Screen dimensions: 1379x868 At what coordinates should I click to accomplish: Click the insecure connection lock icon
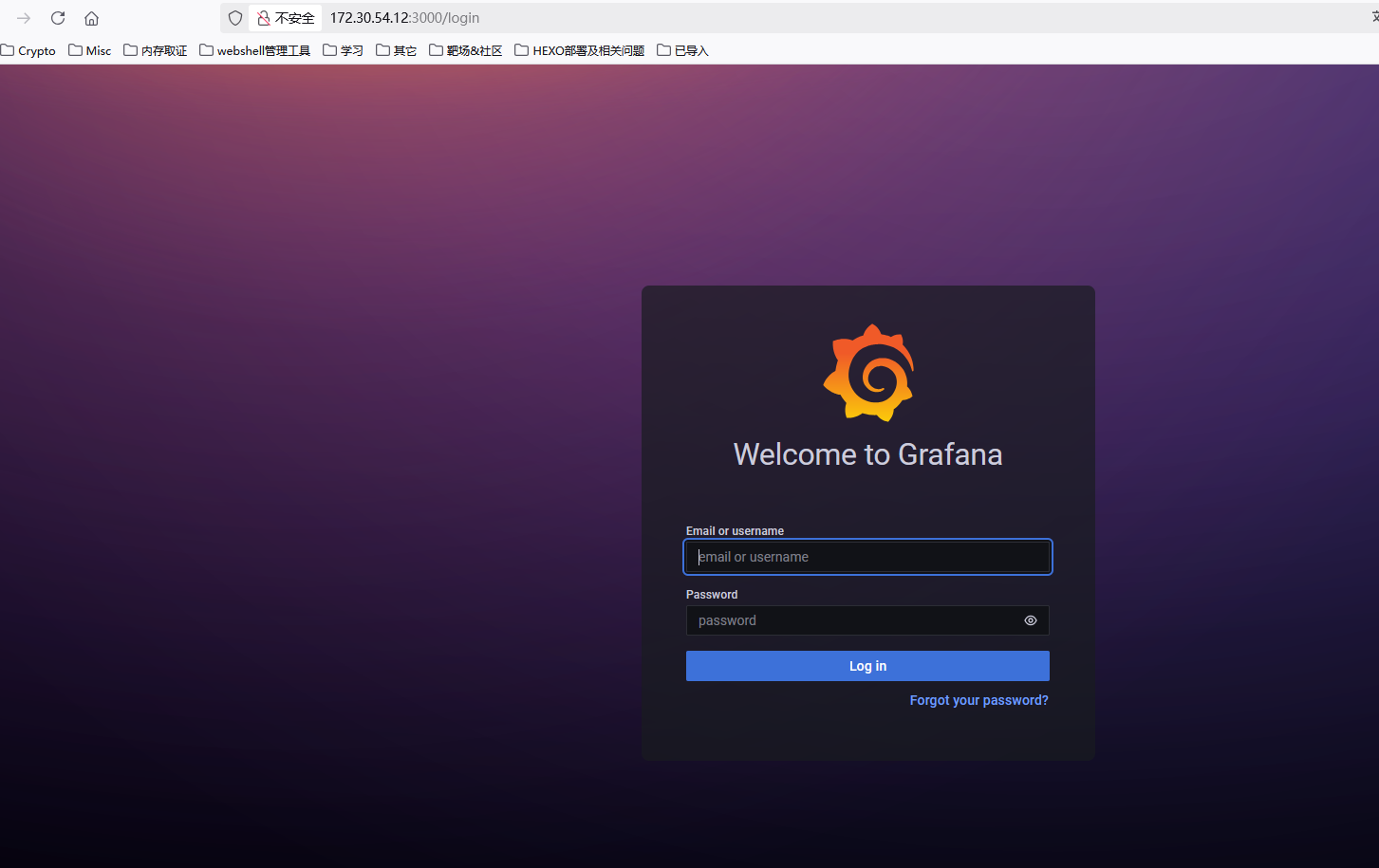(x=264, y=18)
